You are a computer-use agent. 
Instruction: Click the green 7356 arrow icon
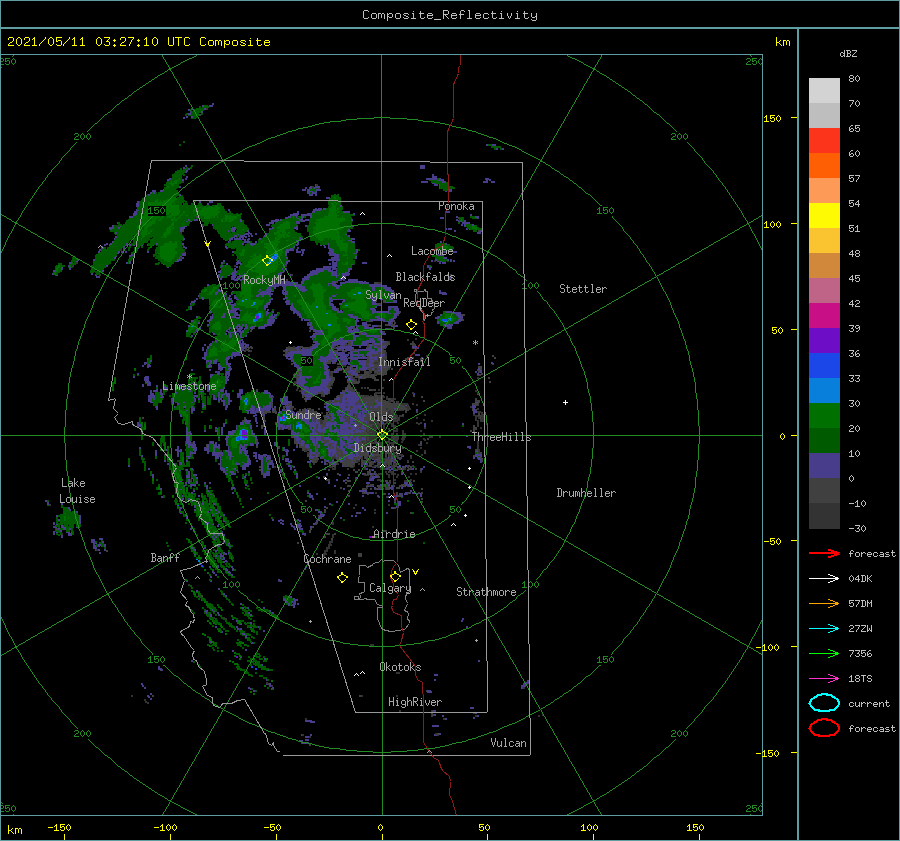(824, 653)
